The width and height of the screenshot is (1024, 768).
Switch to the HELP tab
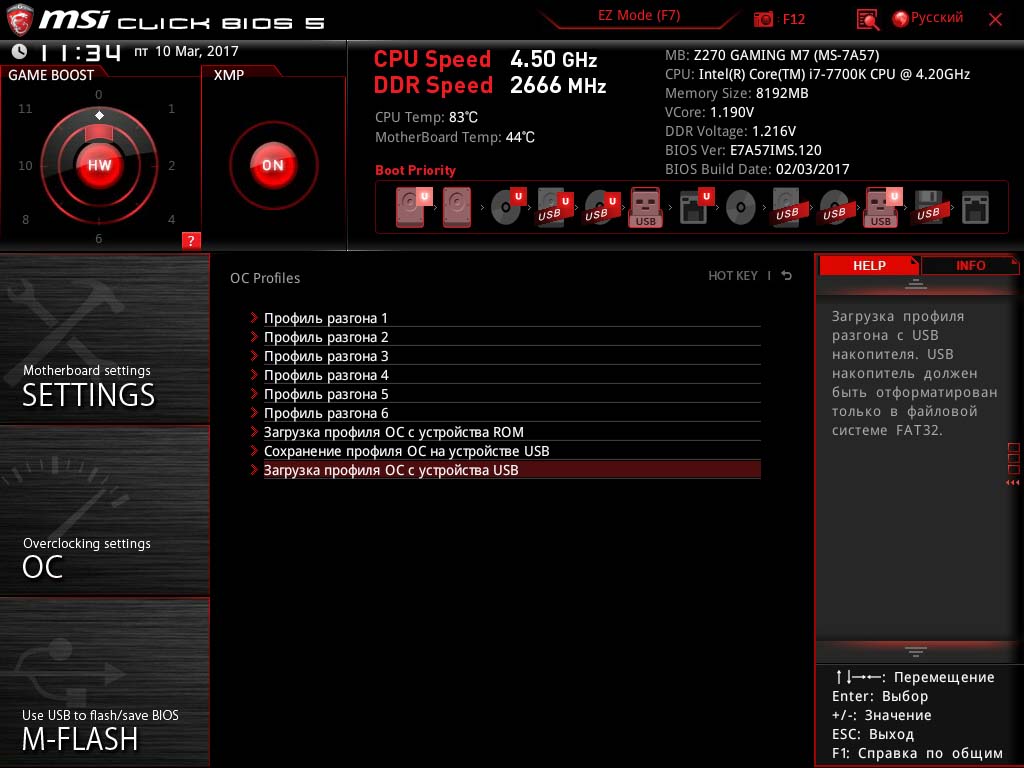click(869, 265)
